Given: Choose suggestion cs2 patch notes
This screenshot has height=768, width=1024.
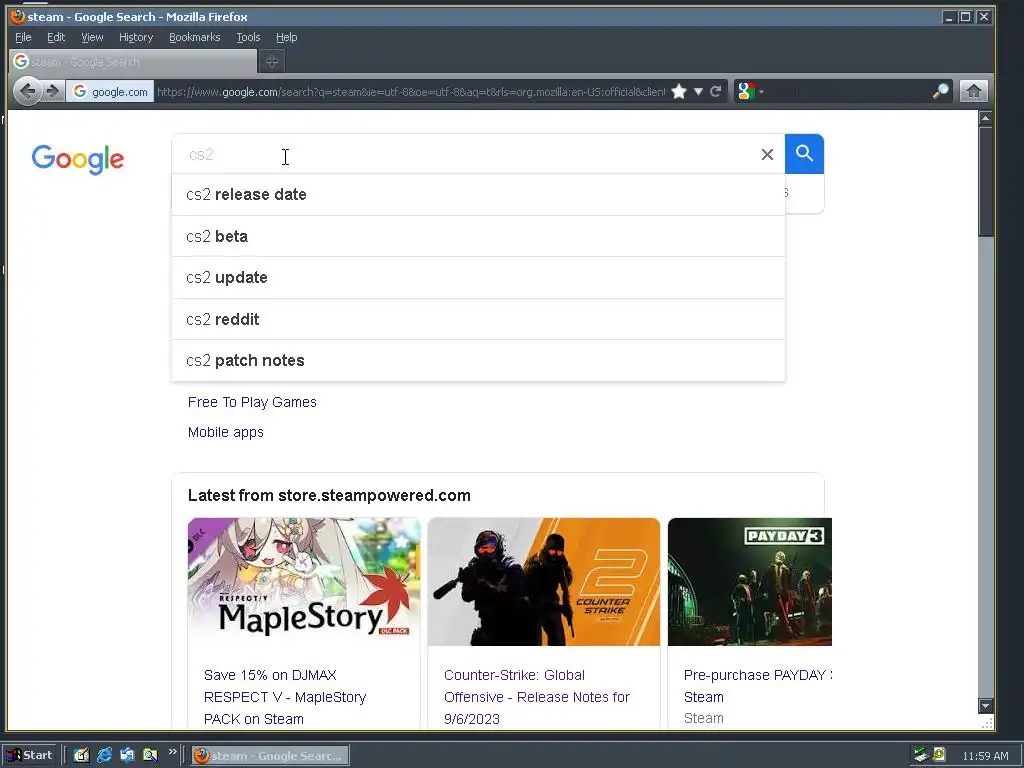Looking at the screenshot, I should tap(478, 360).
